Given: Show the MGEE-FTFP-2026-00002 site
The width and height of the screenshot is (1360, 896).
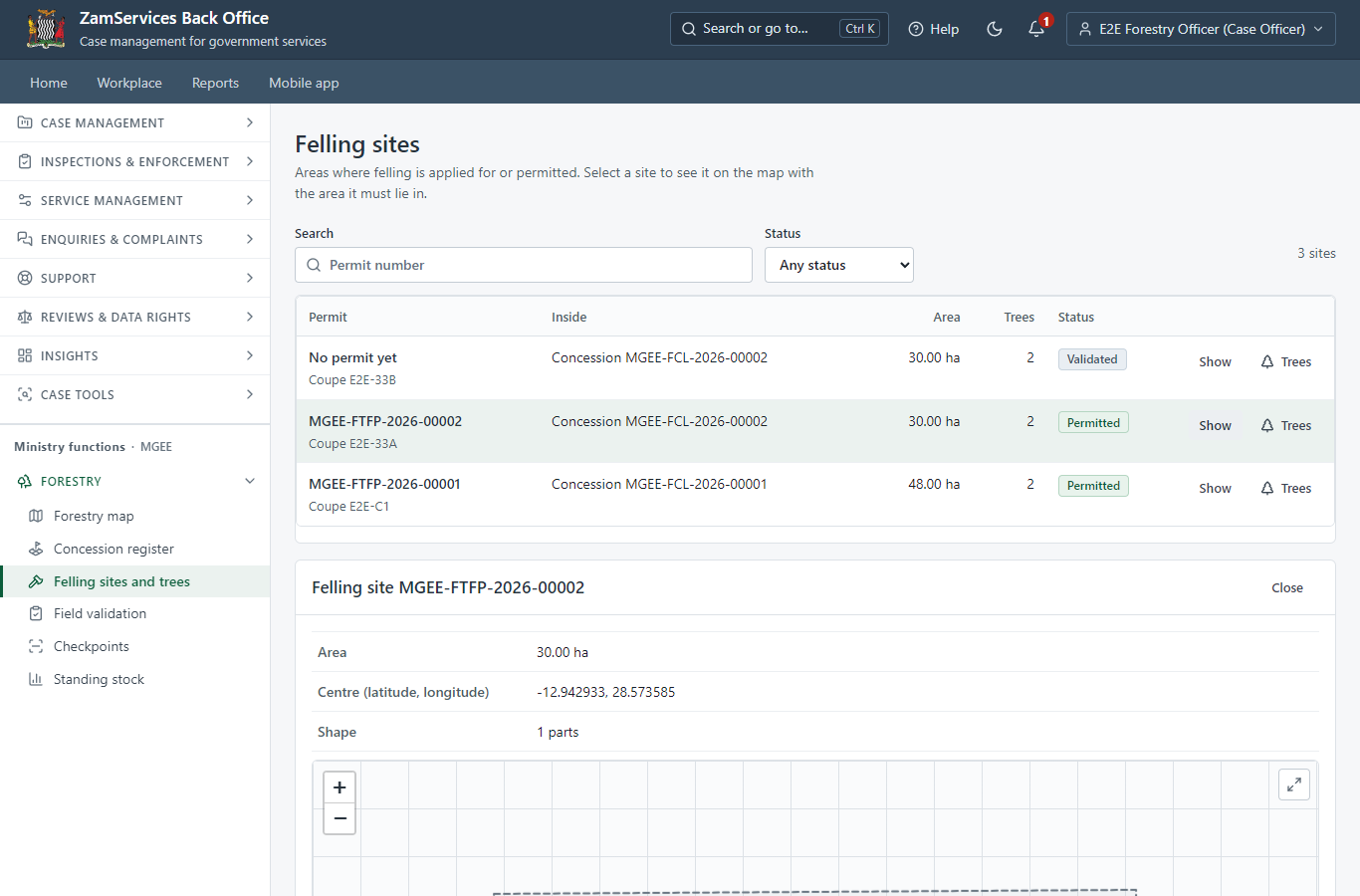Looking at the screenshot, I should (x=1215, y=425).
